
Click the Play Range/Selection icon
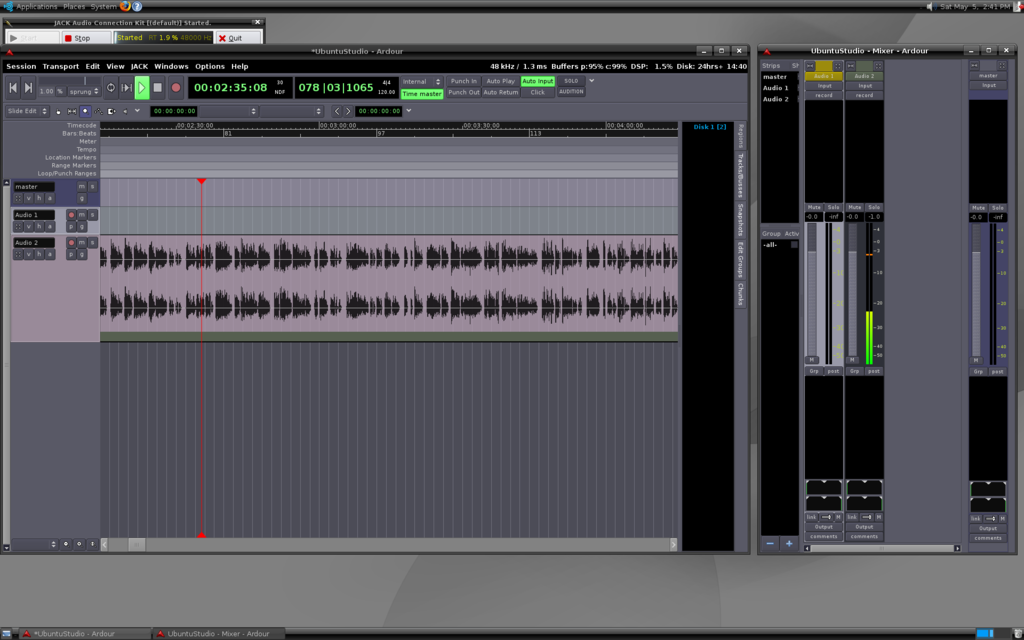coord(126,88)
